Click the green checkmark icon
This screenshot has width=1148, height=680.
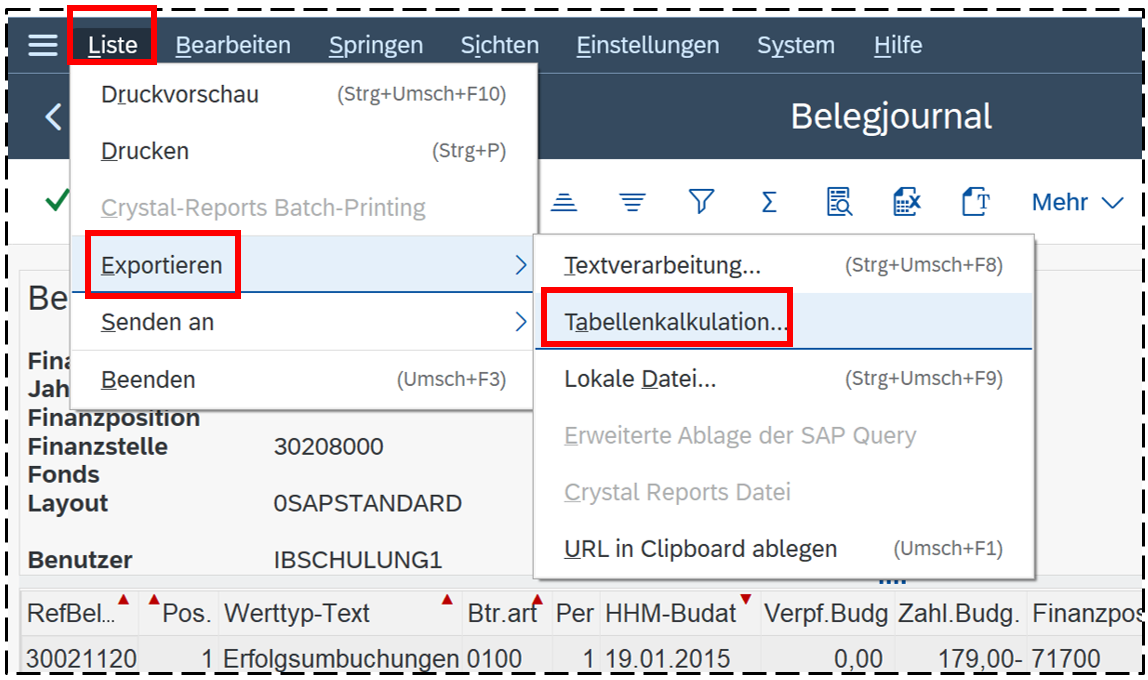tap(57, 201)
